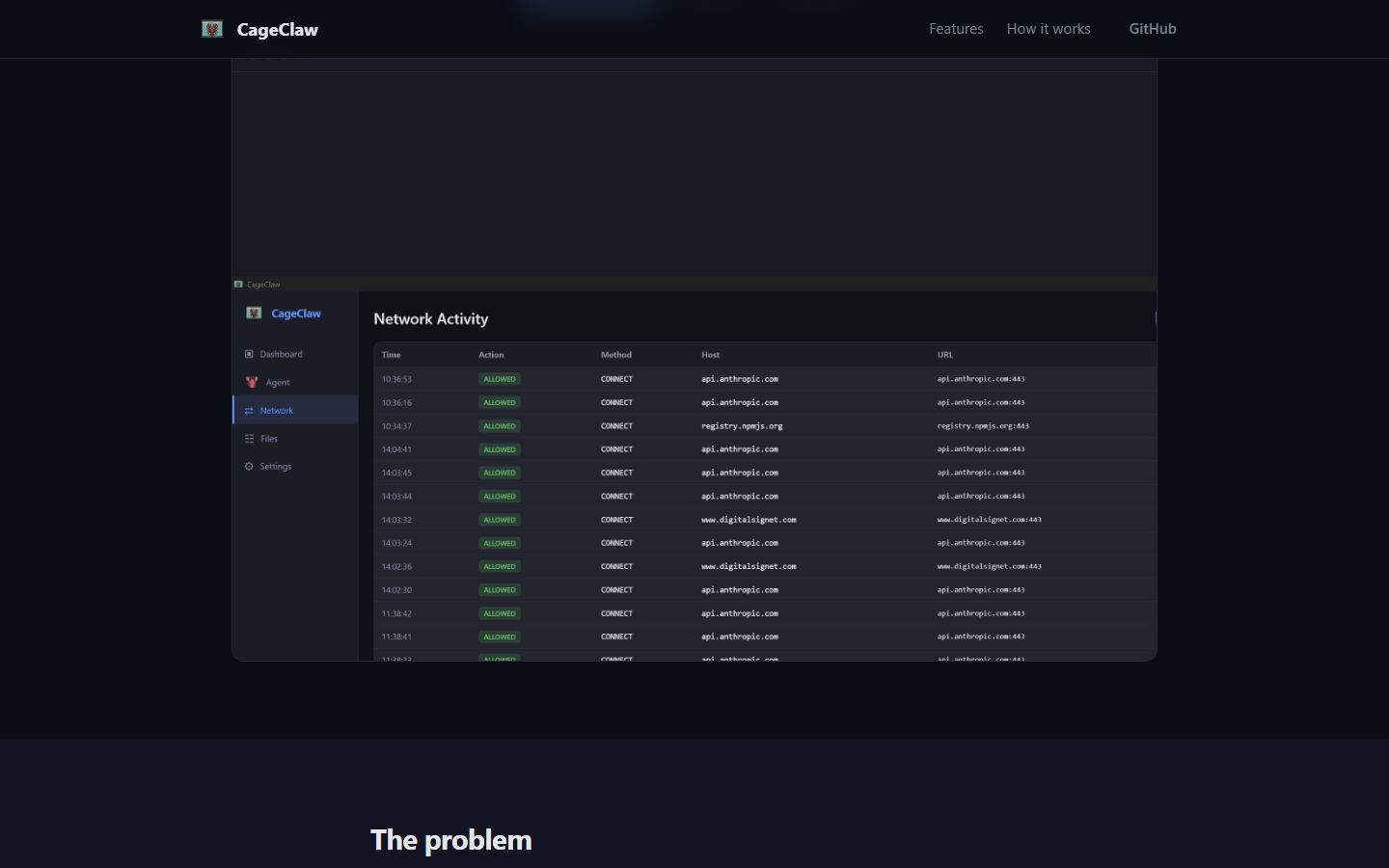
Task: Select the 14:03:32 time cell
Action: tap(396, 520)
